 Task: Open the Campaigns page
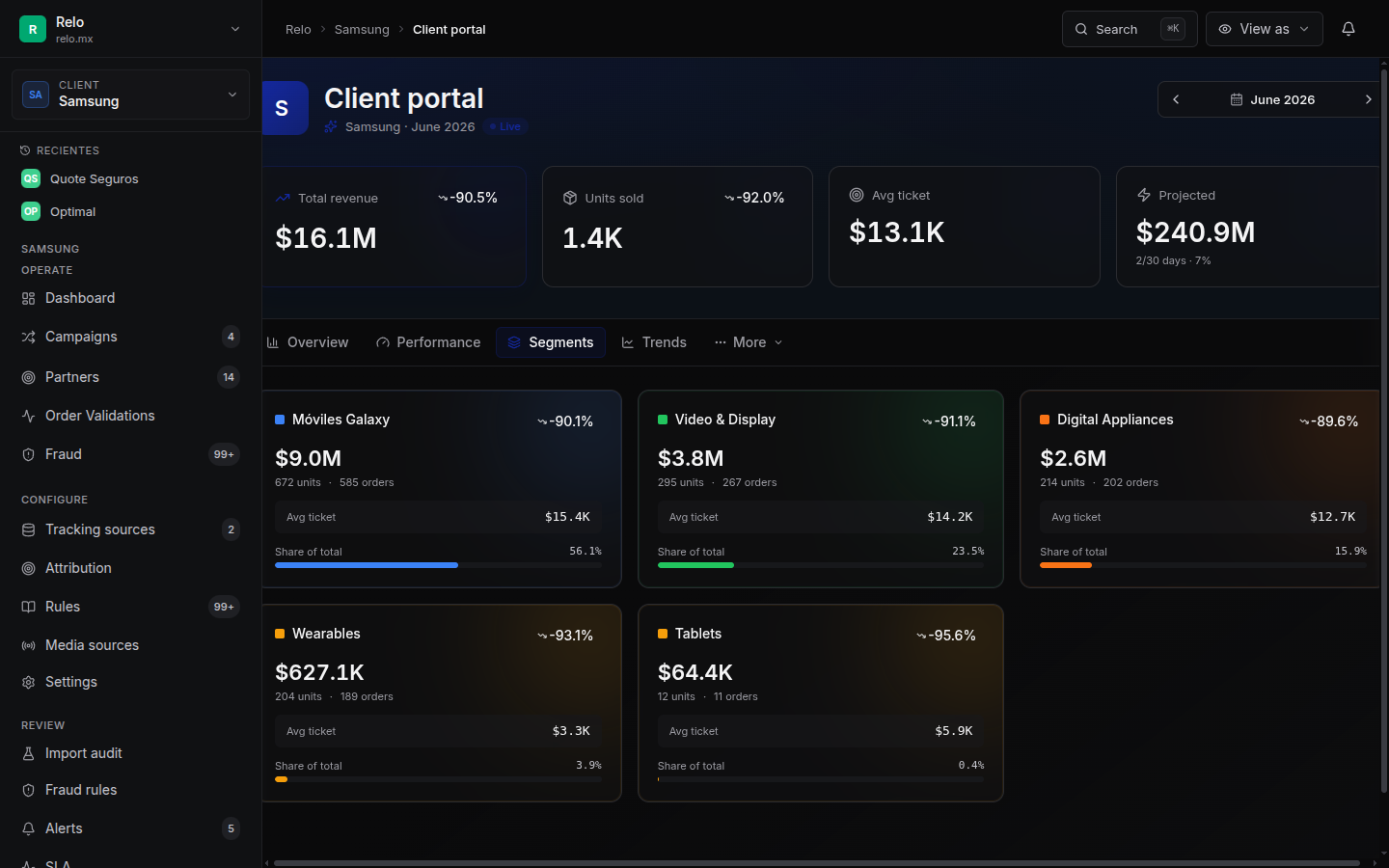pos(130,337)
